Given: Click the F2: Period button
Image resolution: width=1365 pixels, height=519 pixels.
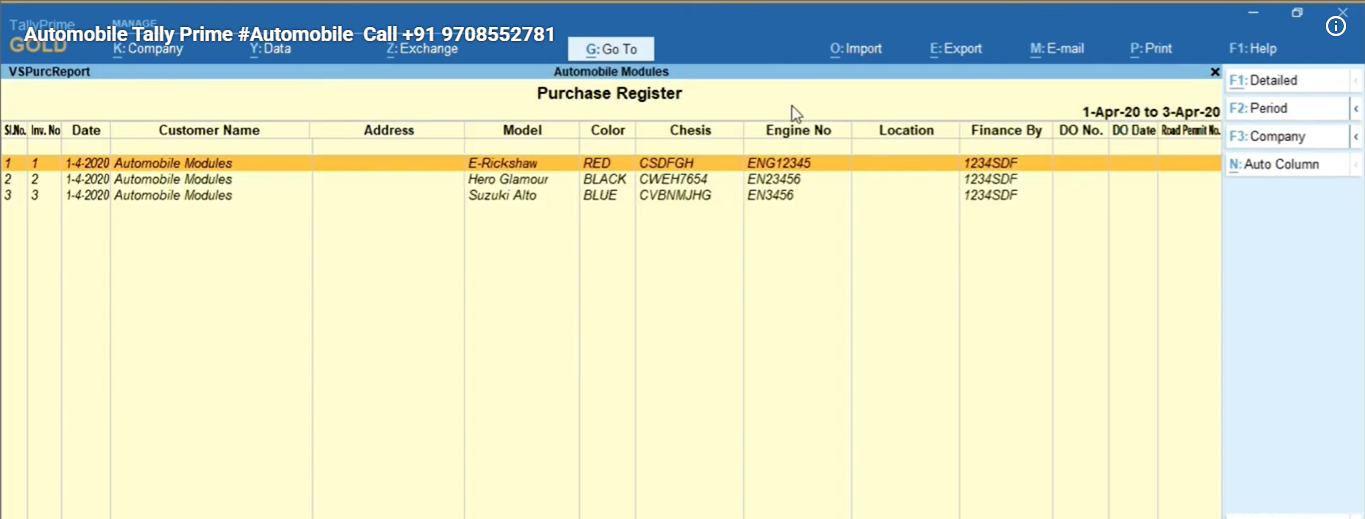Looking at the screenshot, I should point(1287,108).
